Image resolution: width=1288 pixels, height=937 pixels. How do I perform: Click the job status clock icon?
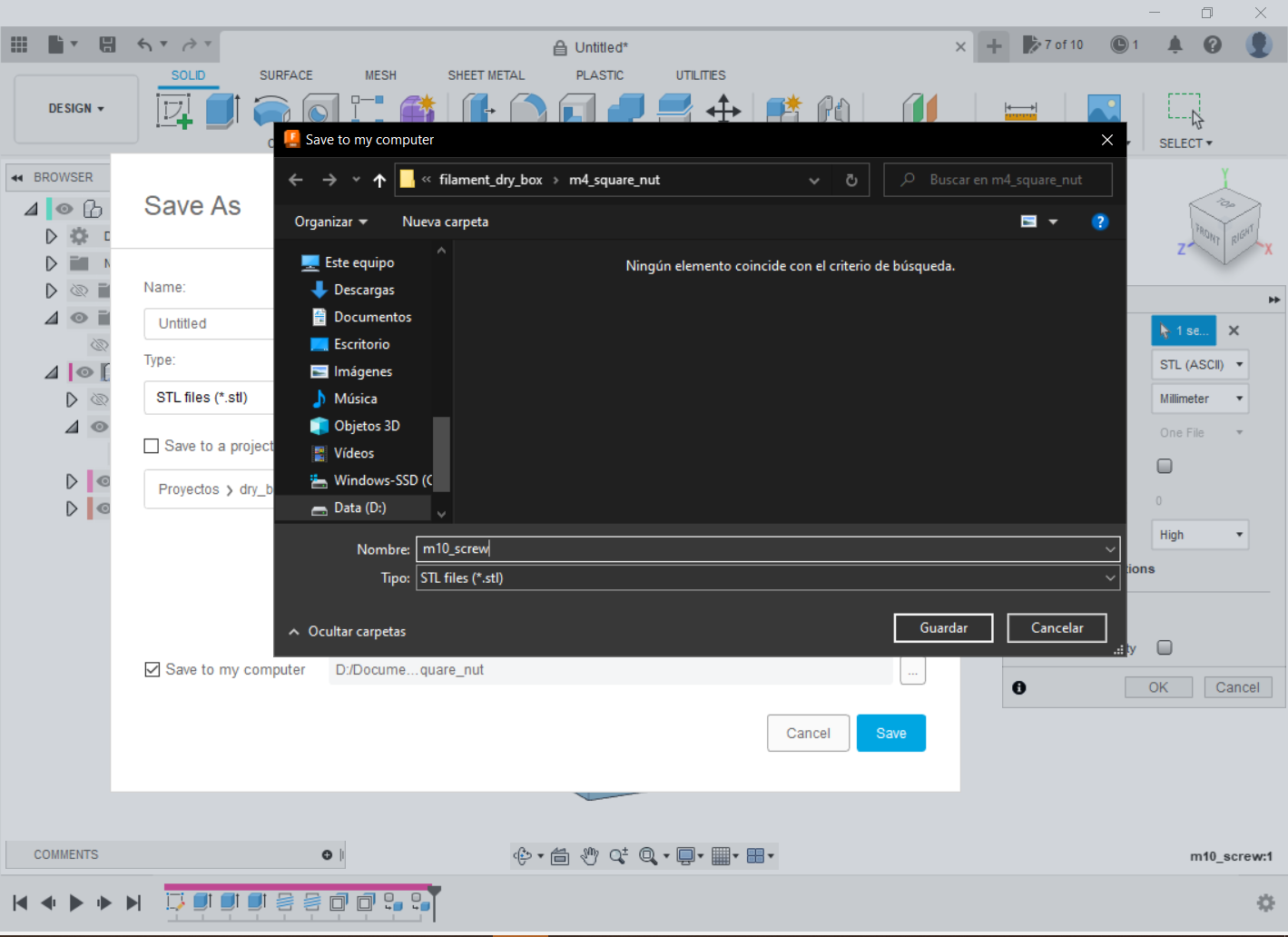pyautogui.click(x=1120, y=44)
